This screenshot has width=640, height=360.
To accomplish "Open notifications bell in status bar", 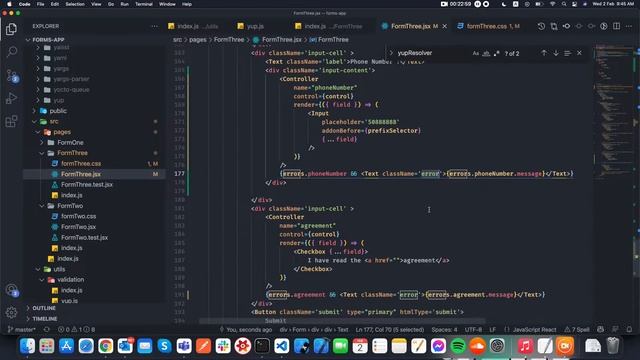I will (x=629, y=329).
